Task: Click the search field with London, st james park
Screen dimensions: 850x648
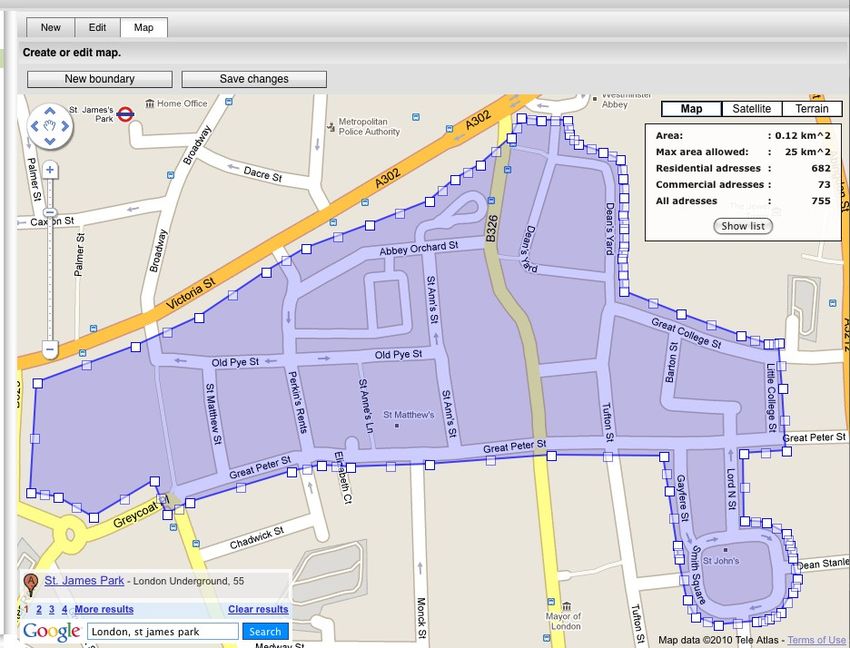Action: point(163,632)
